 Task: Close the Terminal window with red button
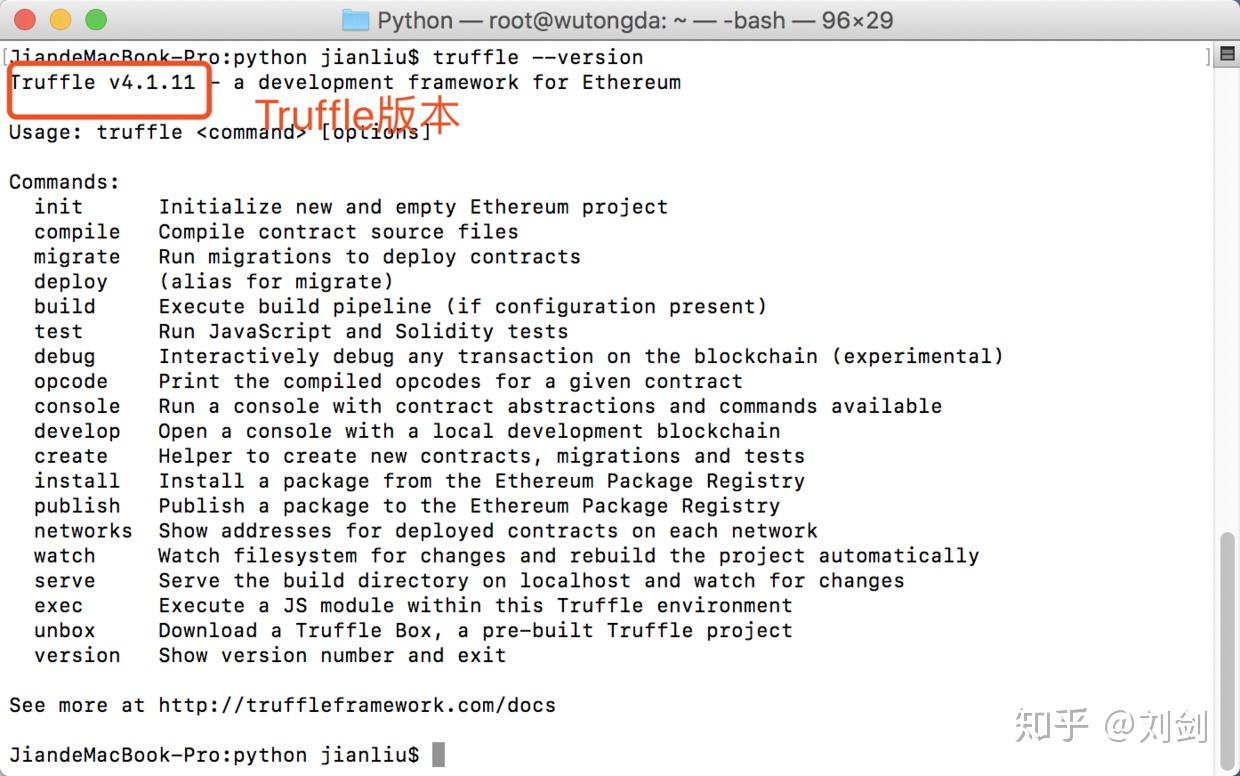tap(25, 19)
